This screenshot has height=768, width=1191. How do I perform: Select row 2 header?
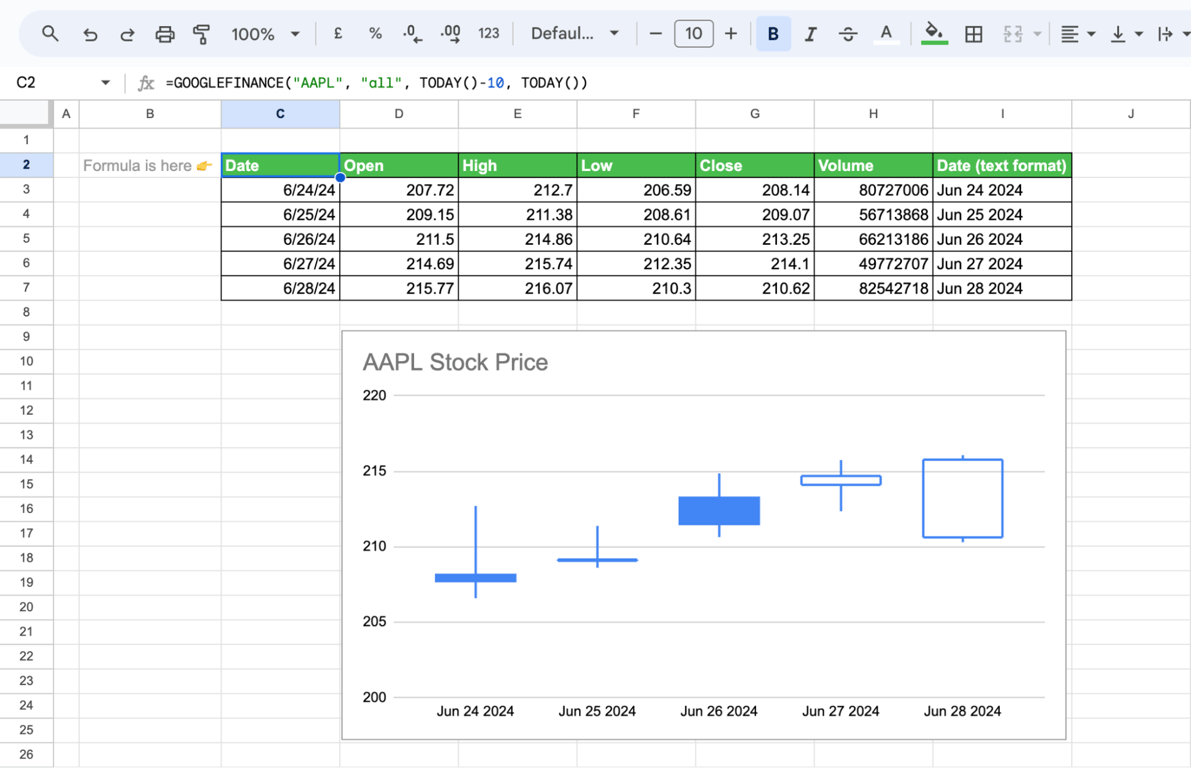pos(27,165)
